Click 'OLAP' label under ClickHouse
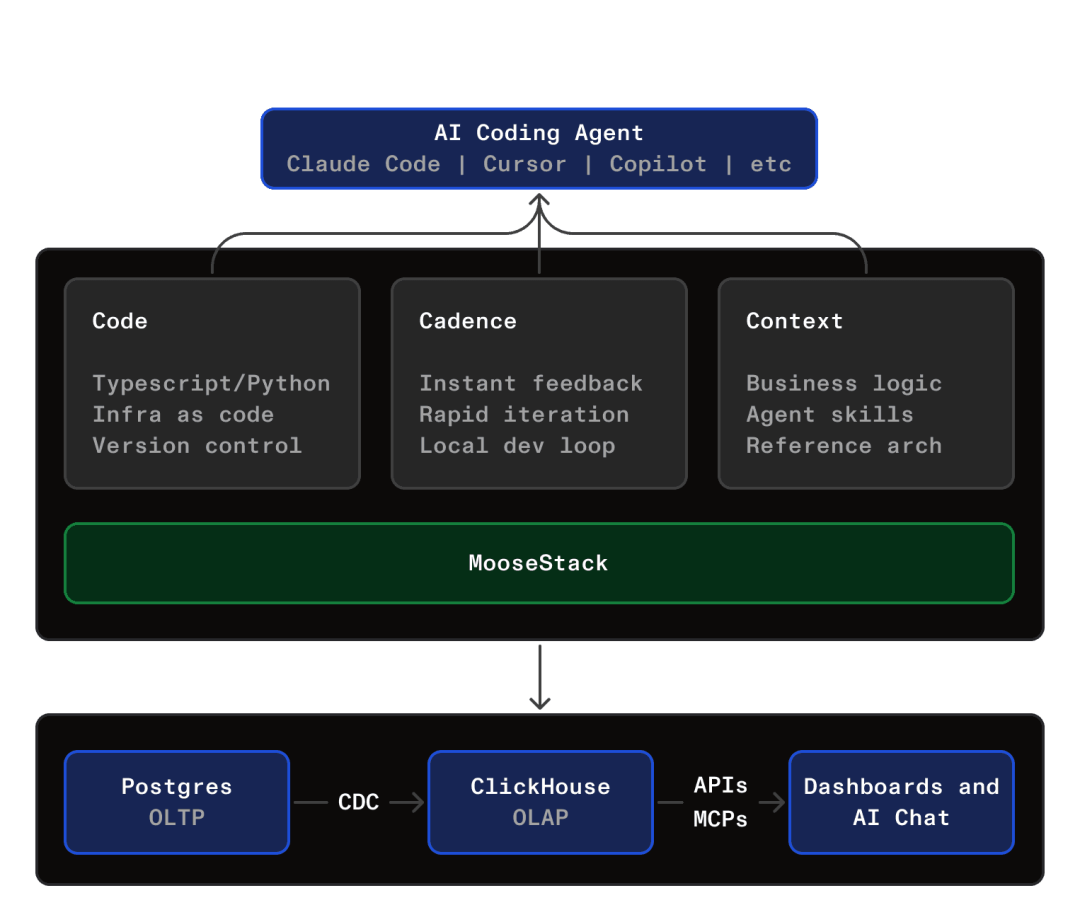Image resolution: width=1080 pixels, height=922 pixels. [x=541, y=817]
